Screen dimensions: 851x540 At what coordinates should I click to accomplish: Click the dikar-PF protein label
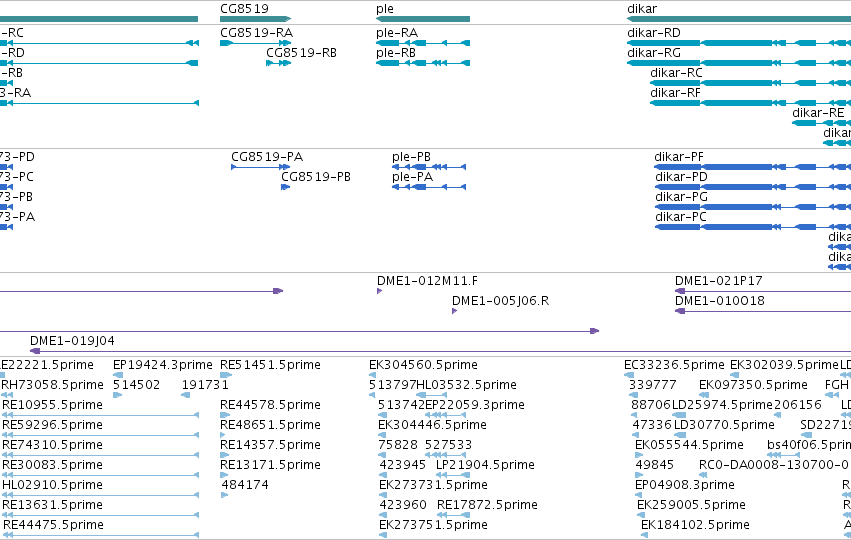point(679,157)
